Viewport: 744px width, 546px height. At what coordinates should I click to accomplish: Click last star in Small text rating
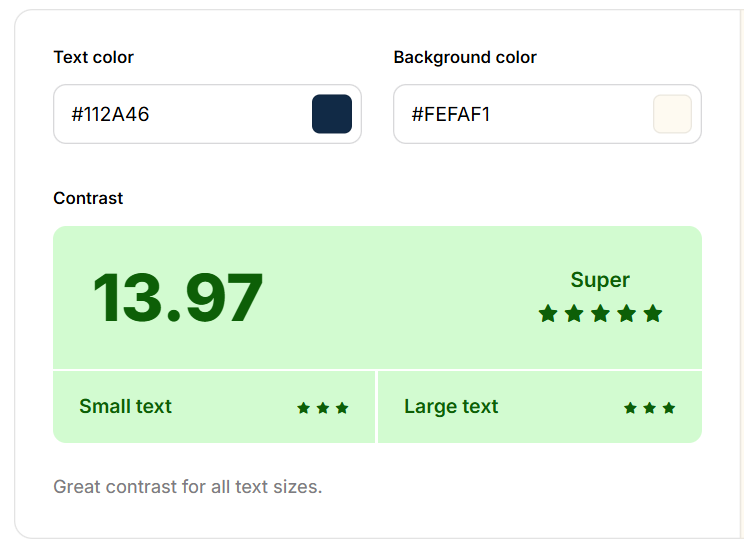pos(342,408)
